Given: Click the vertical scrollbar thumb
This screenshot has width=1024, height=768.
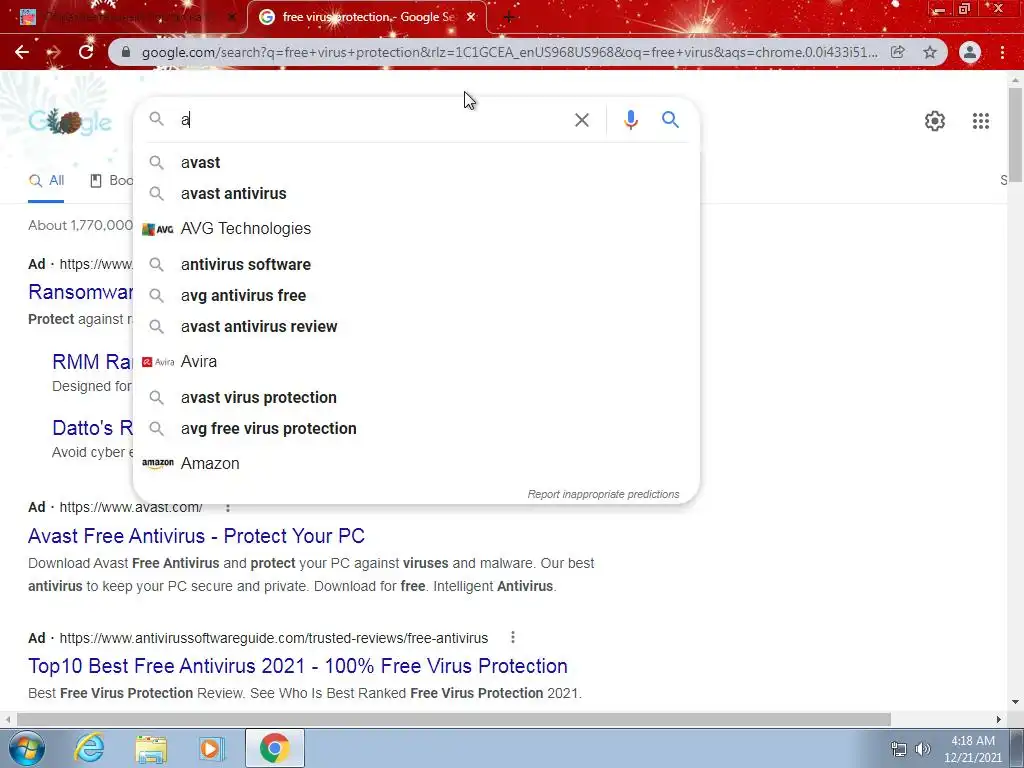Looking at the screenshot, I should point(1015,134).
